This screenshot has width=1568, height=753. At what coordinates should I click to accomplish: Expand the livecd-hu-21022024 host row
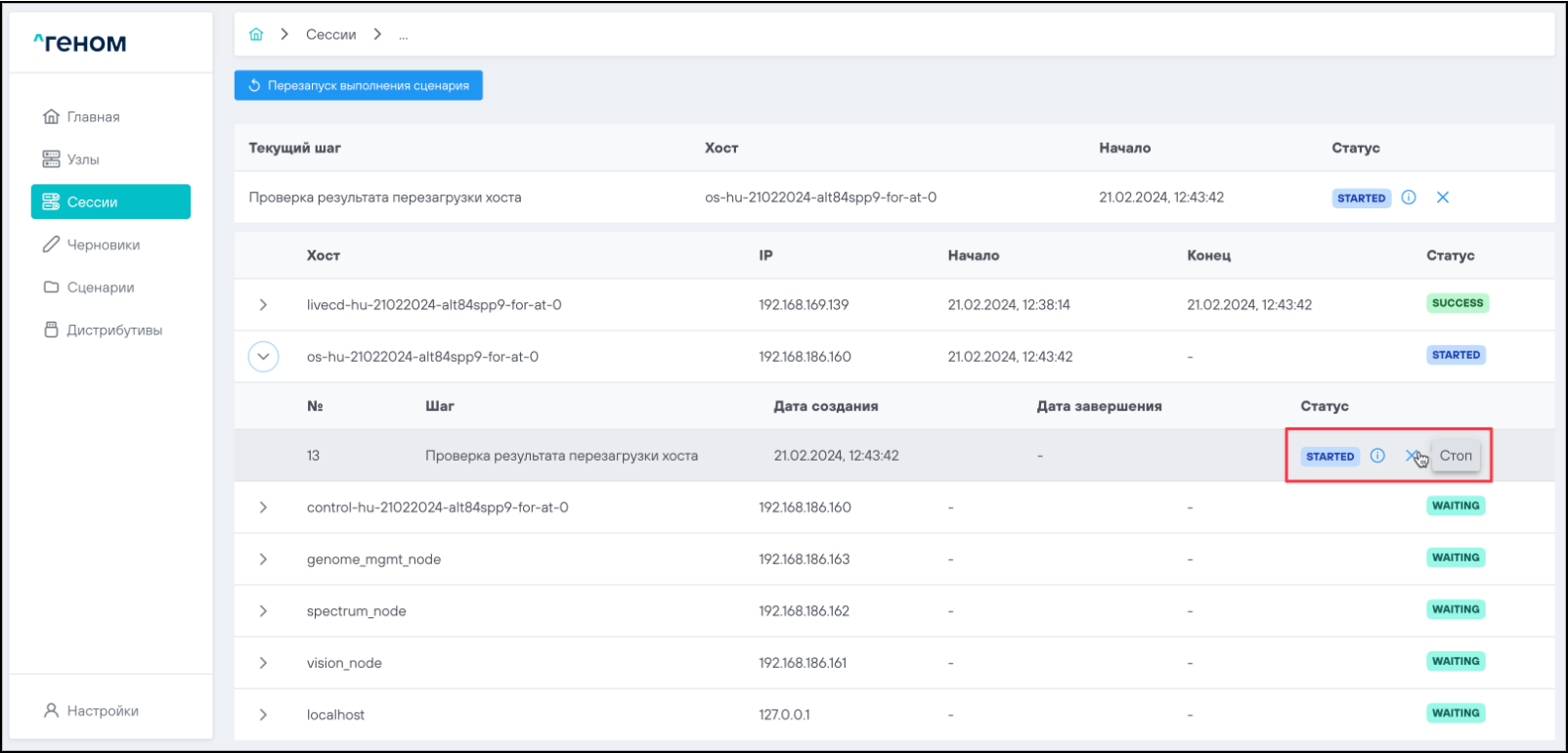point(263,305)
